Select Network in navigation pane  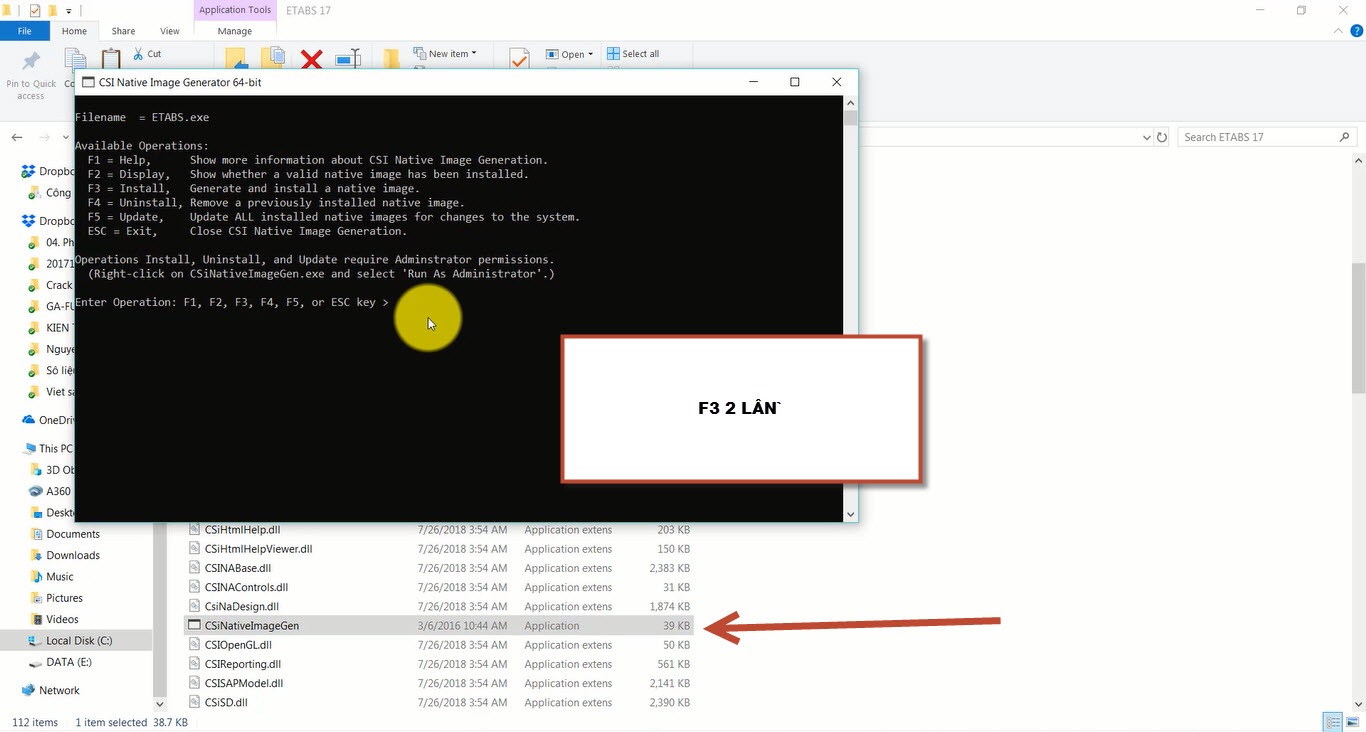tap(52, 690)
